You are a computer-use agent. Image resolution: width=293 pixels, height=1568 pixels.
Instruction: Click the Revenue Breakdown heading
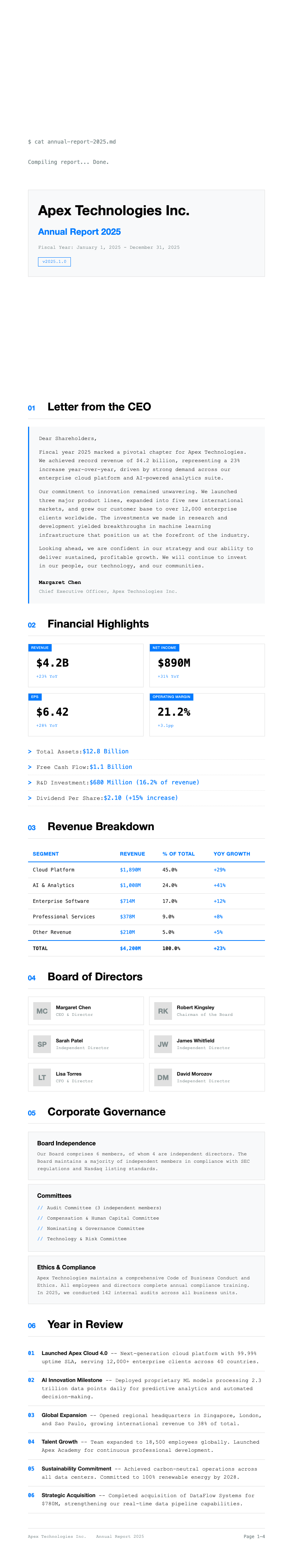point(100,826)
